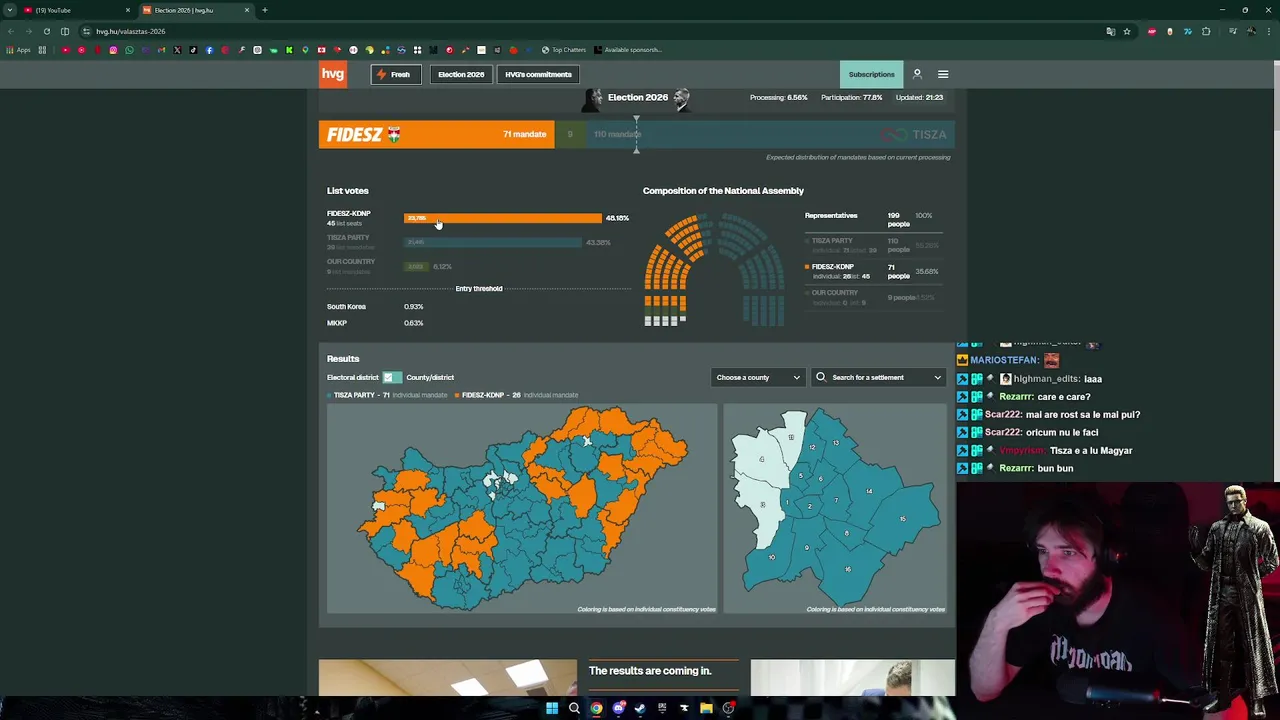This screenshot has width=1280, height=720.
Task: Open the Extensions puzzle icon
Action: tap(1206, 31)
